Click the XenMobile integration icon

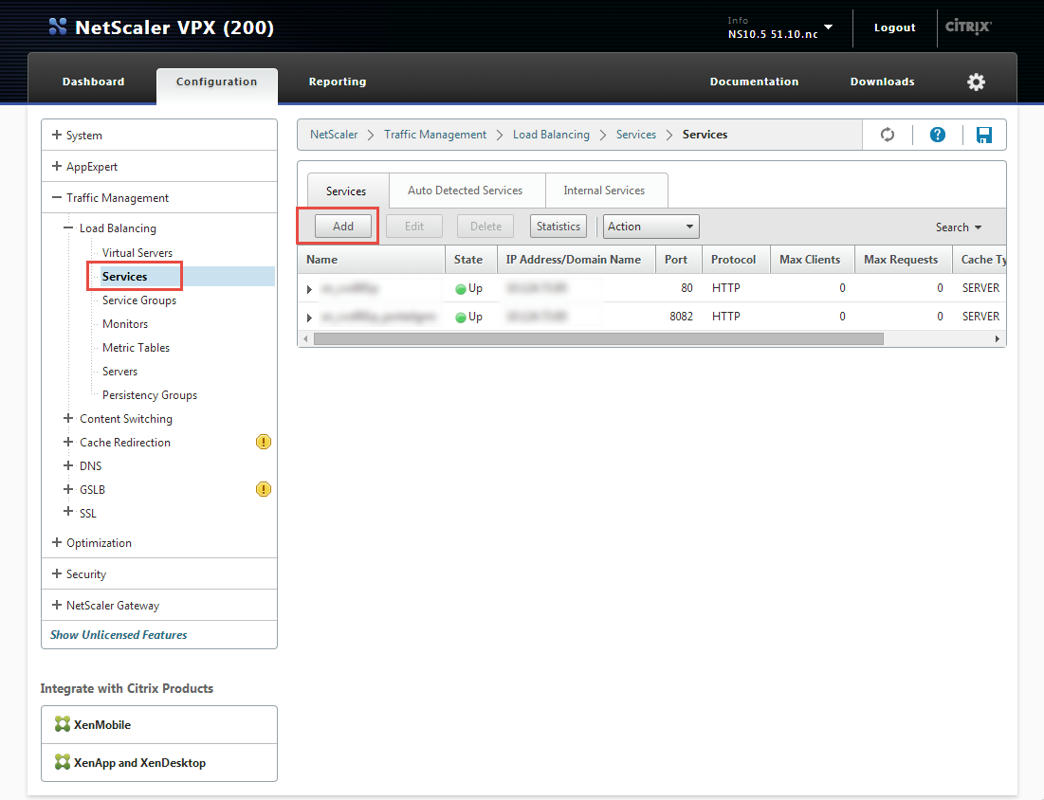63,725
